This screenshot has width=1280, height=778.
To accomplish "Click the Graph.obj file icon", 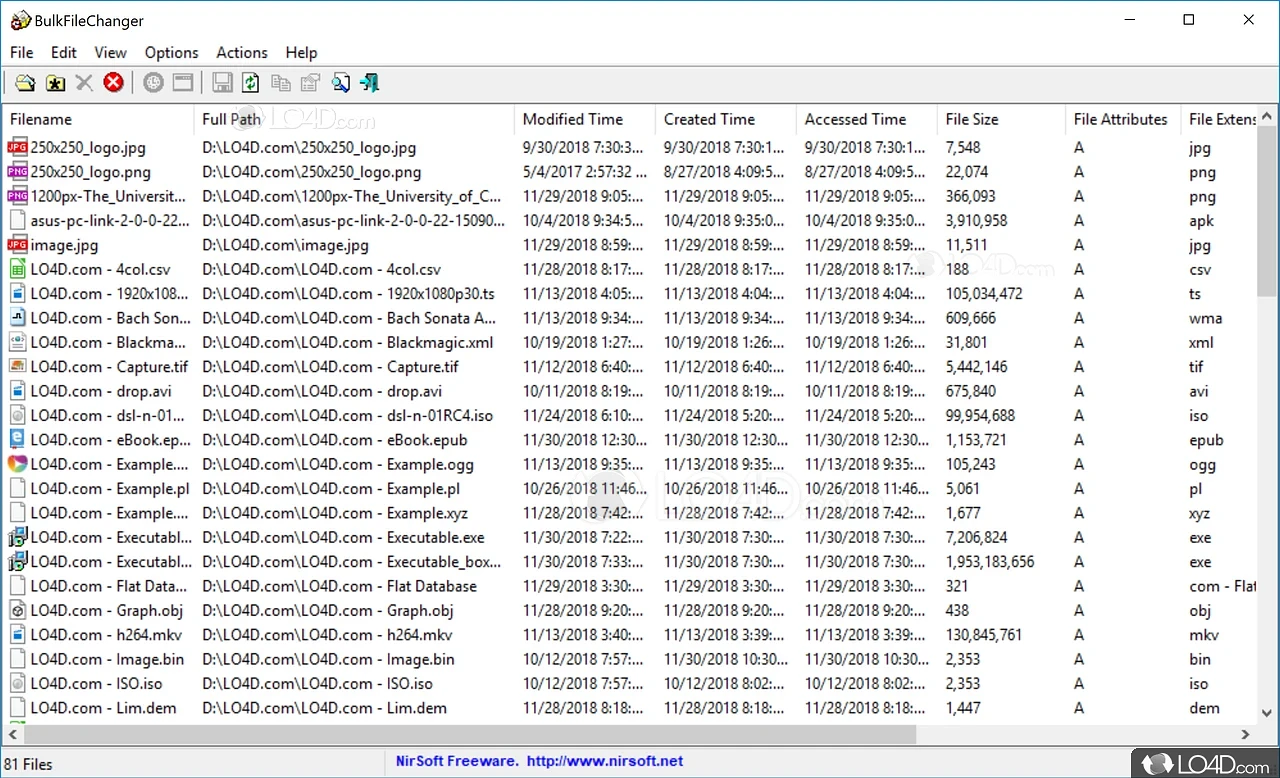I will click(x=18, y=610).
